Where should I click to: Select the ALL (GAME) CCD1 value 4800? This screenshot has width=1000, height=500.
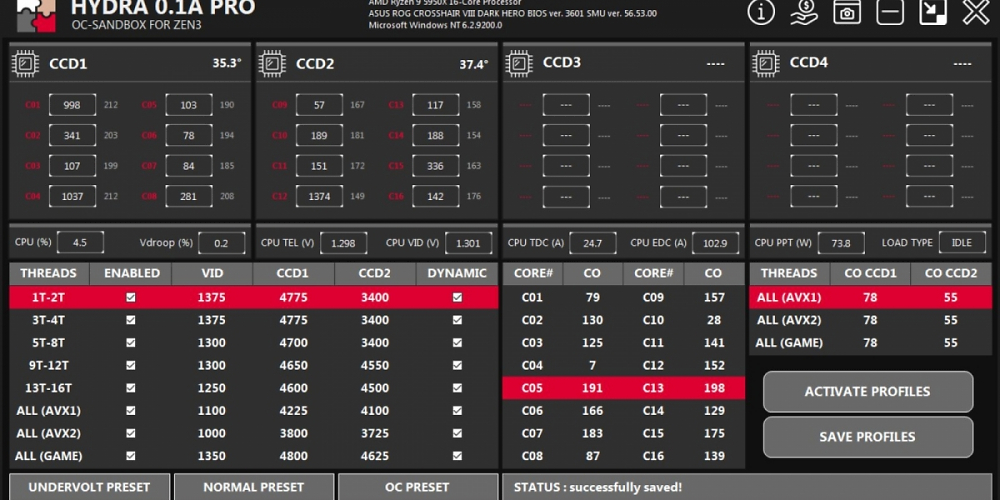pos(293,456)
